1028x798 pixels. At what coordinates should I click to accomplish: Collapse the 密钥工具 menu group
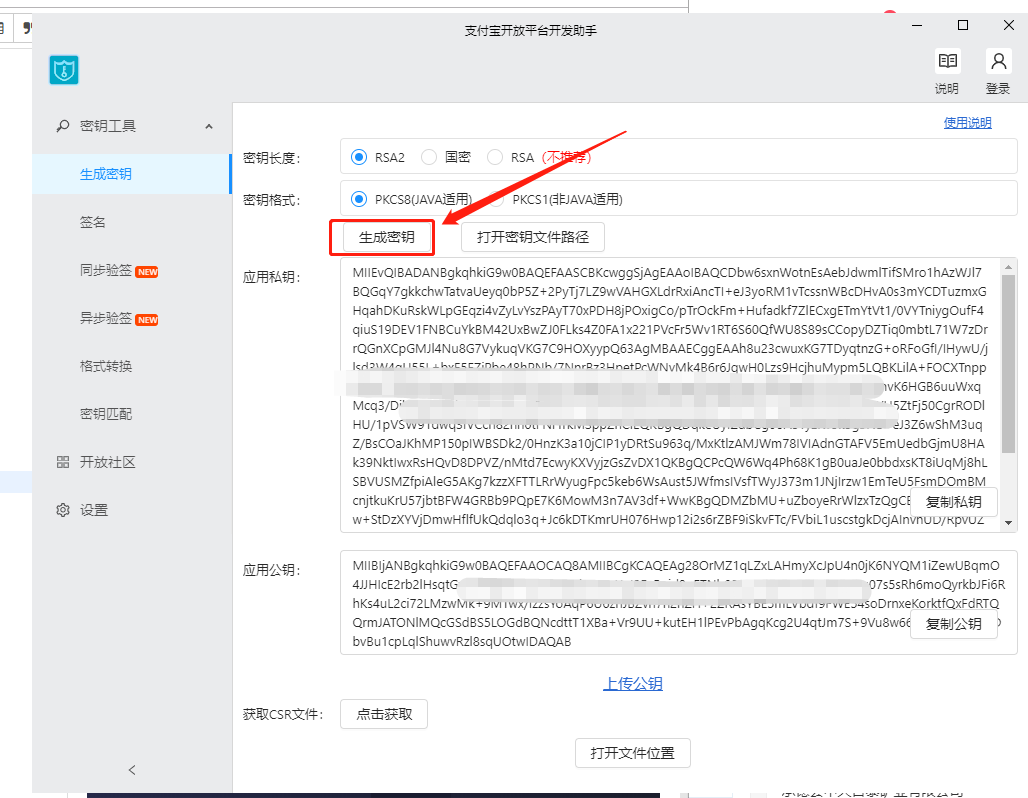(x=208, y=126)
